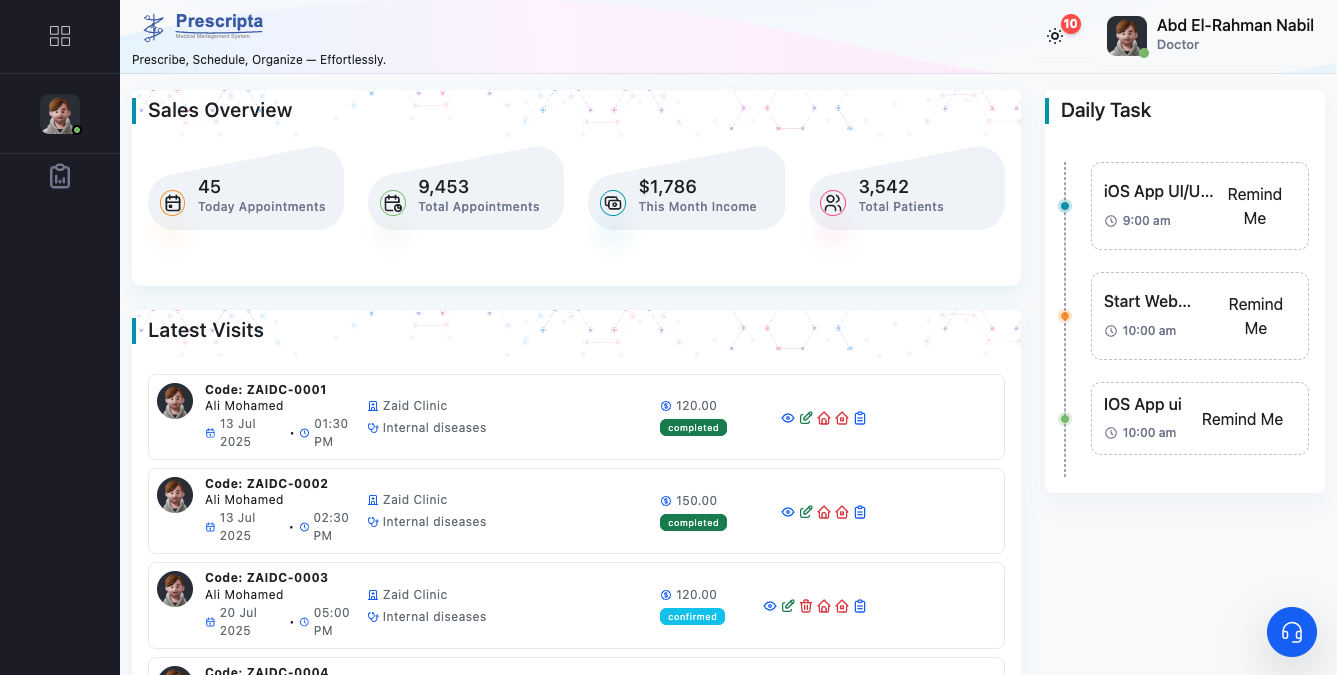Image resolution: width=1337 pixels, height=675 pixels.
Task: Click the completed status badge on ZAIDC-0001
Action: point(693,427)
